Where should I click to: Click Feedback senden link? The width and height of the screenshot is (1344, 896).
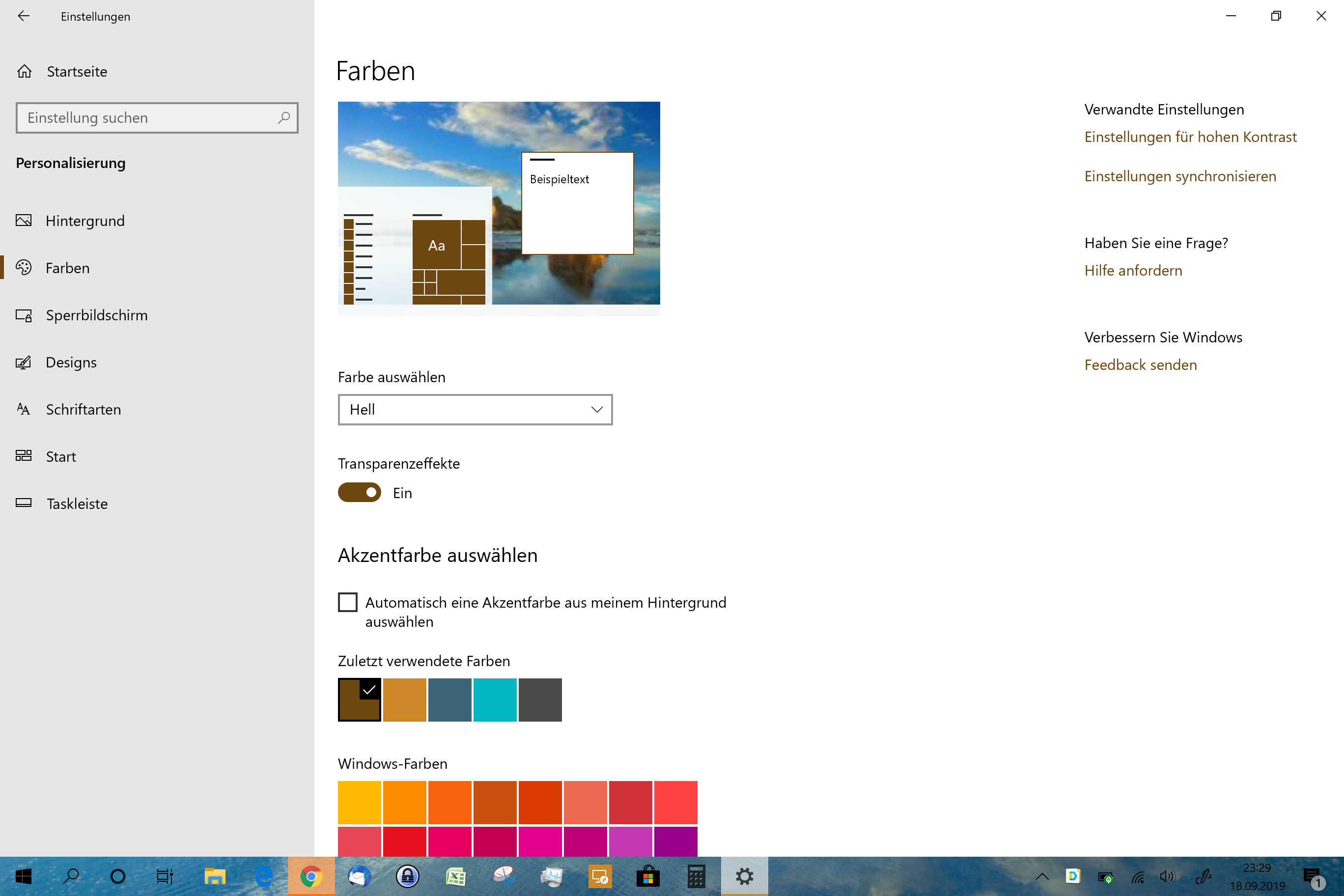[1141, 365]
